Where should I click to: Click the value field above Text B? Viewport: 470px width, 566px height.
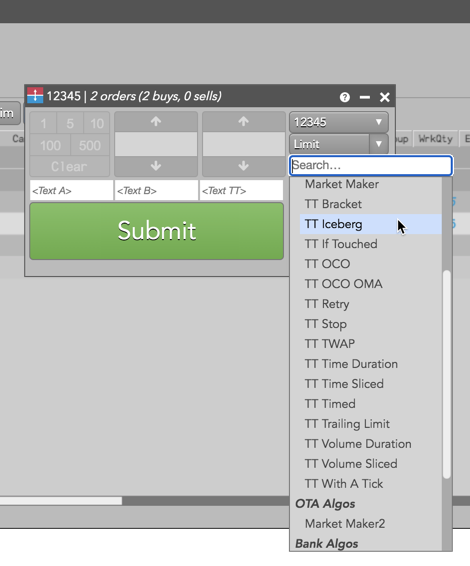click(x=156, y=144)
